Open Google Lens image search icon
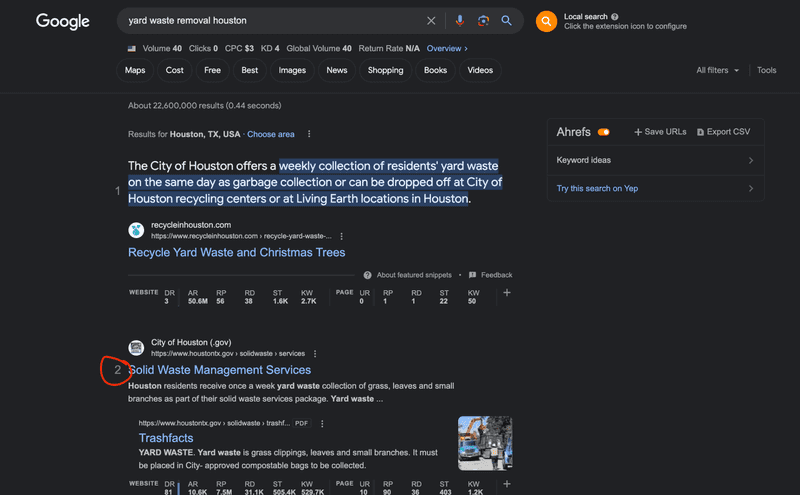 point(483,20)
